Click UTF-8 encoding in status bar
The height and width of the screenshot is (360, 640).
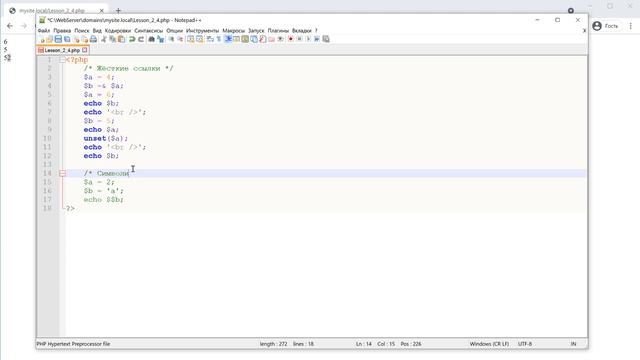click(x=525, y=344)
